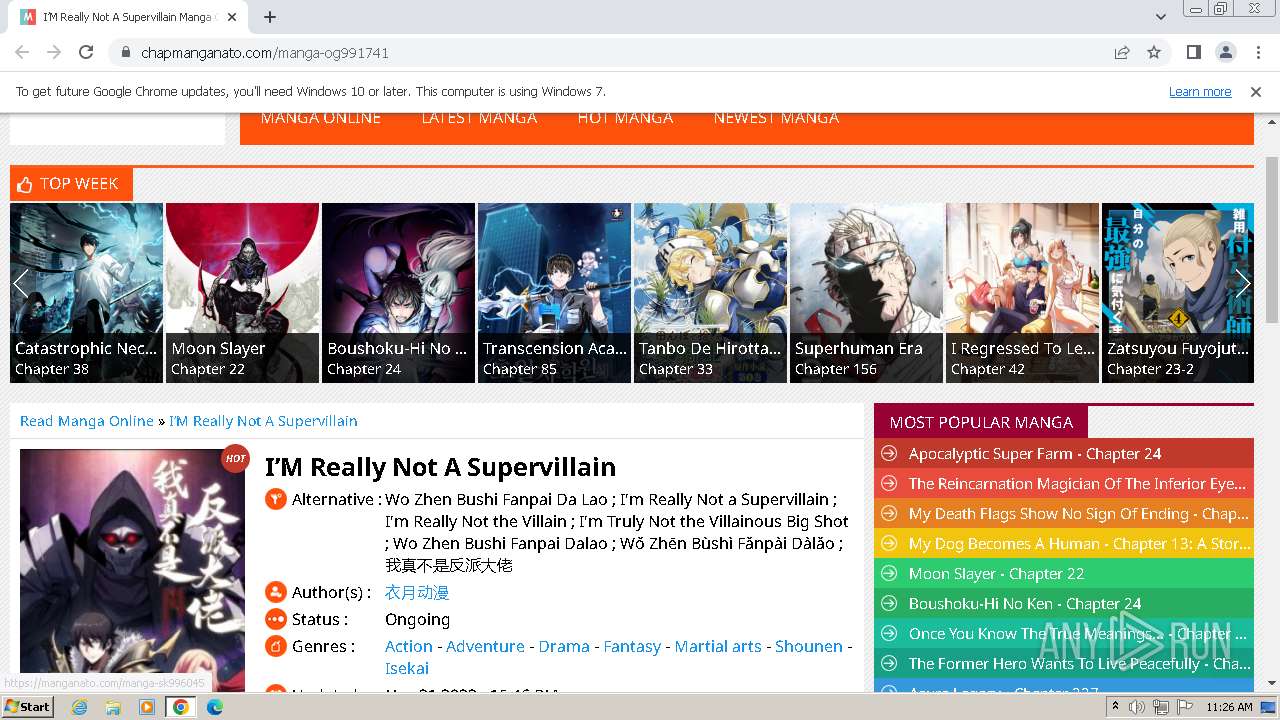Open the Chrome three-dot menu

[x=1257, y=52]
